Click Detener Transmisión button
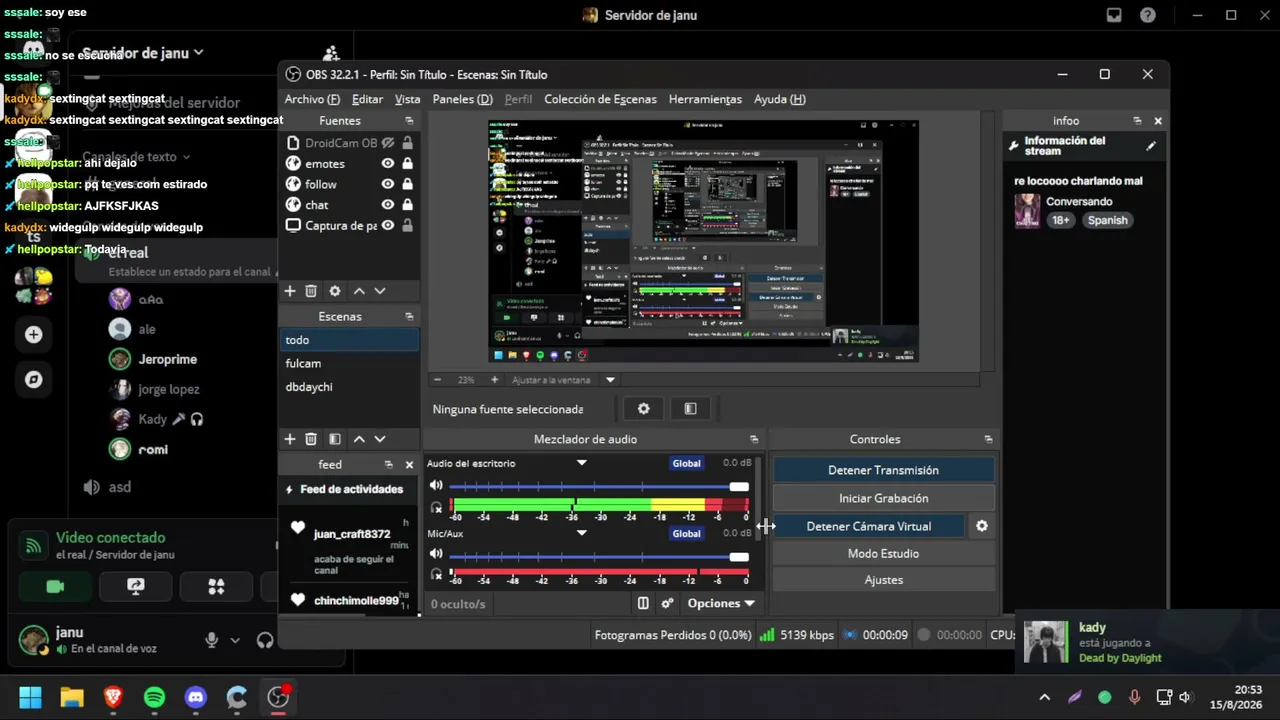1280x720 pixels. pyautogui.click(x=883, y=470)
